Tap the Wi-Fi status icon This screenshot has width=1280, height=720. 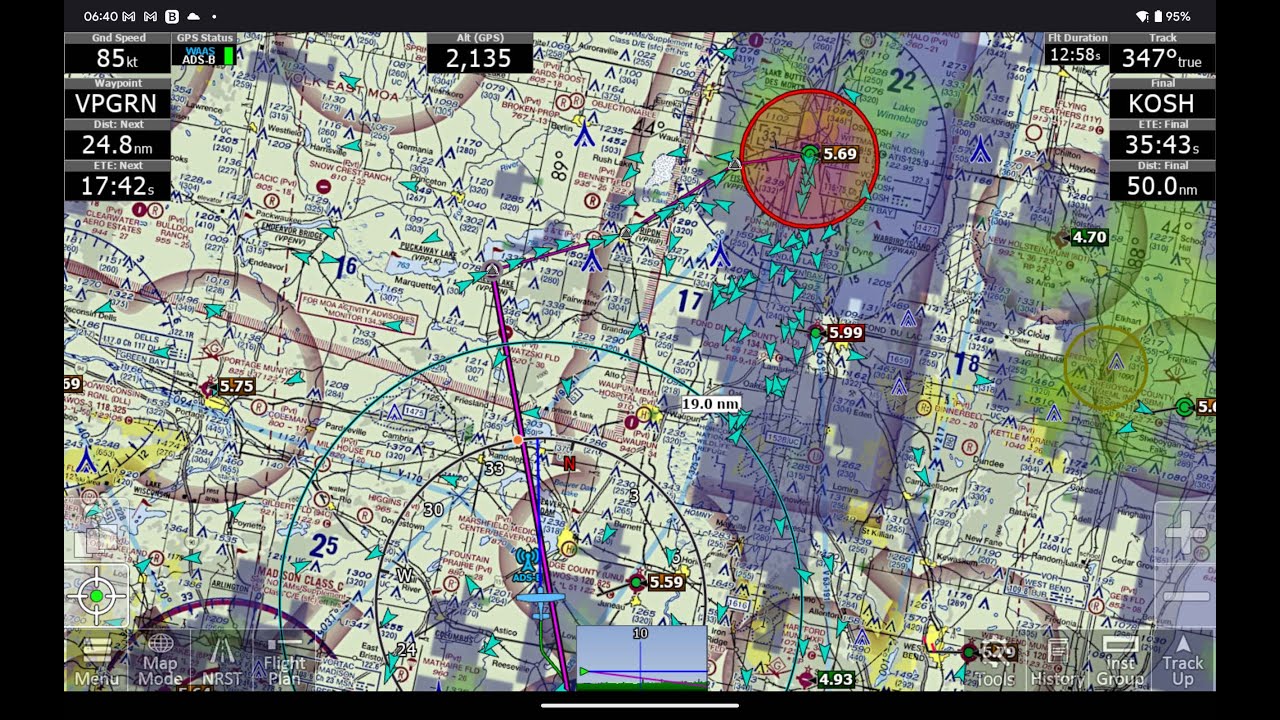click(x=1142, y=16)
